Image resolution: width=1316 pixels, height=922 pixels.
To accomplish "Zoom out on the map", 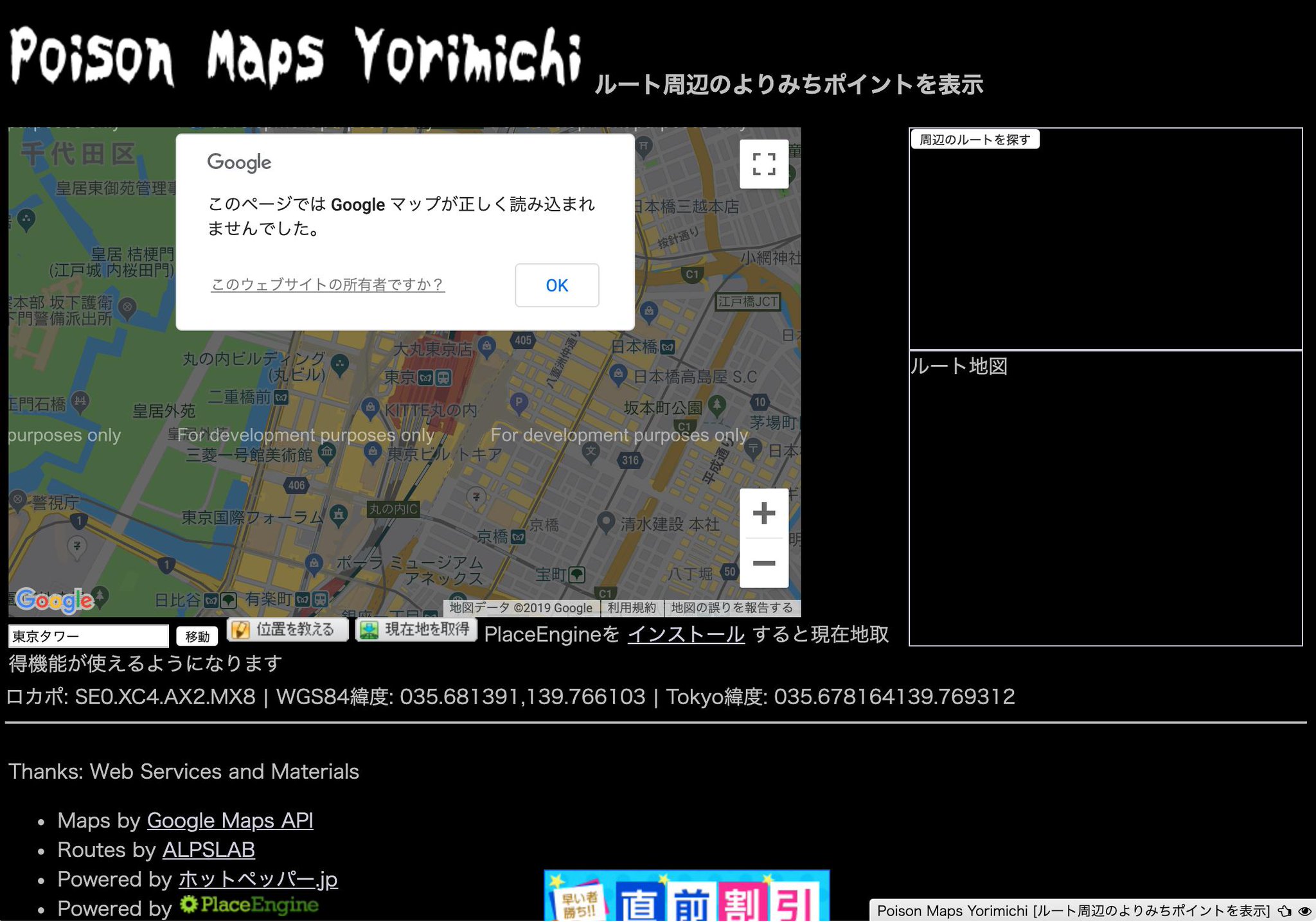I will (763, 563).
